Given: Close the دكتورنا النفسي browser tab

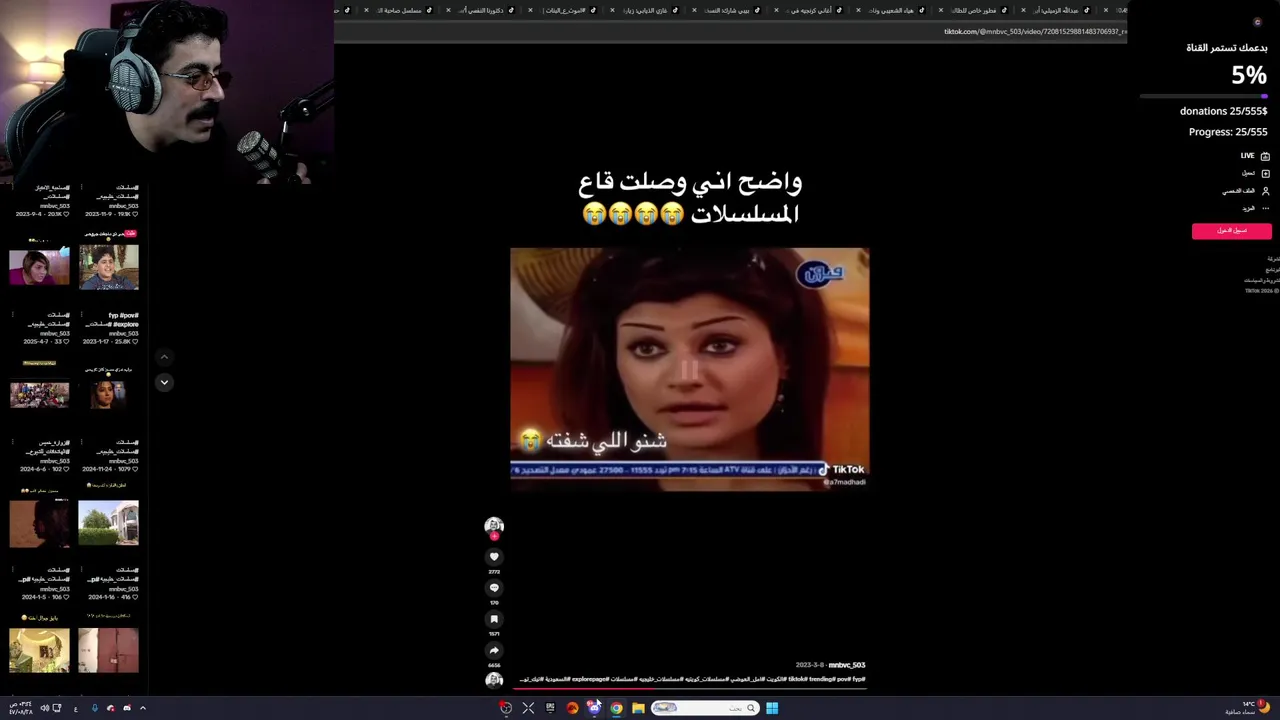Looking at the screenshot, I should 448,10.
